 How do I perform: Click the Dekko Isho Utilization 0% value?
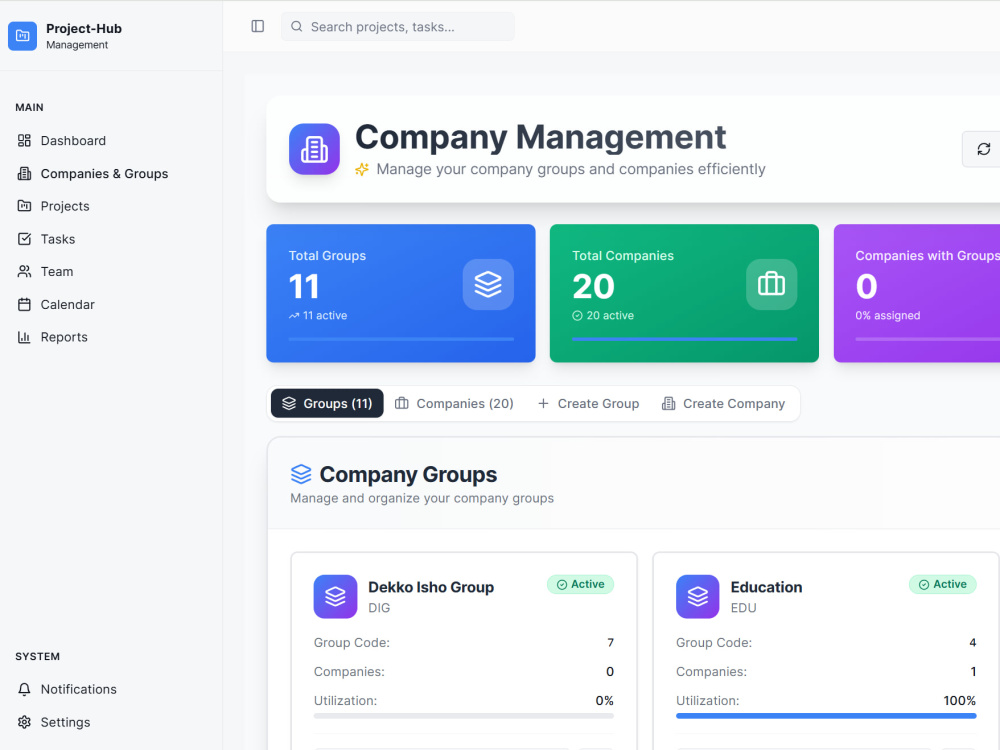(x=605, y=700)
